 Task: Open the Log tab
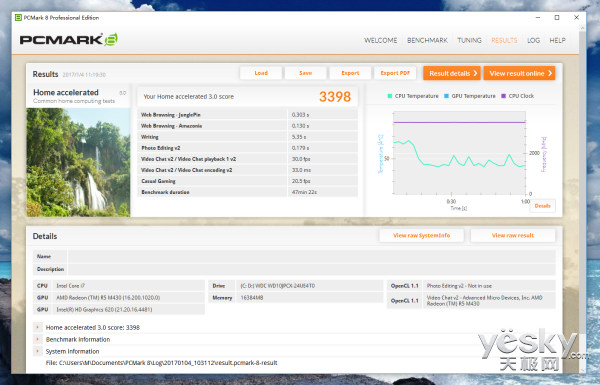pyautogui.click(x=533, y=40)
